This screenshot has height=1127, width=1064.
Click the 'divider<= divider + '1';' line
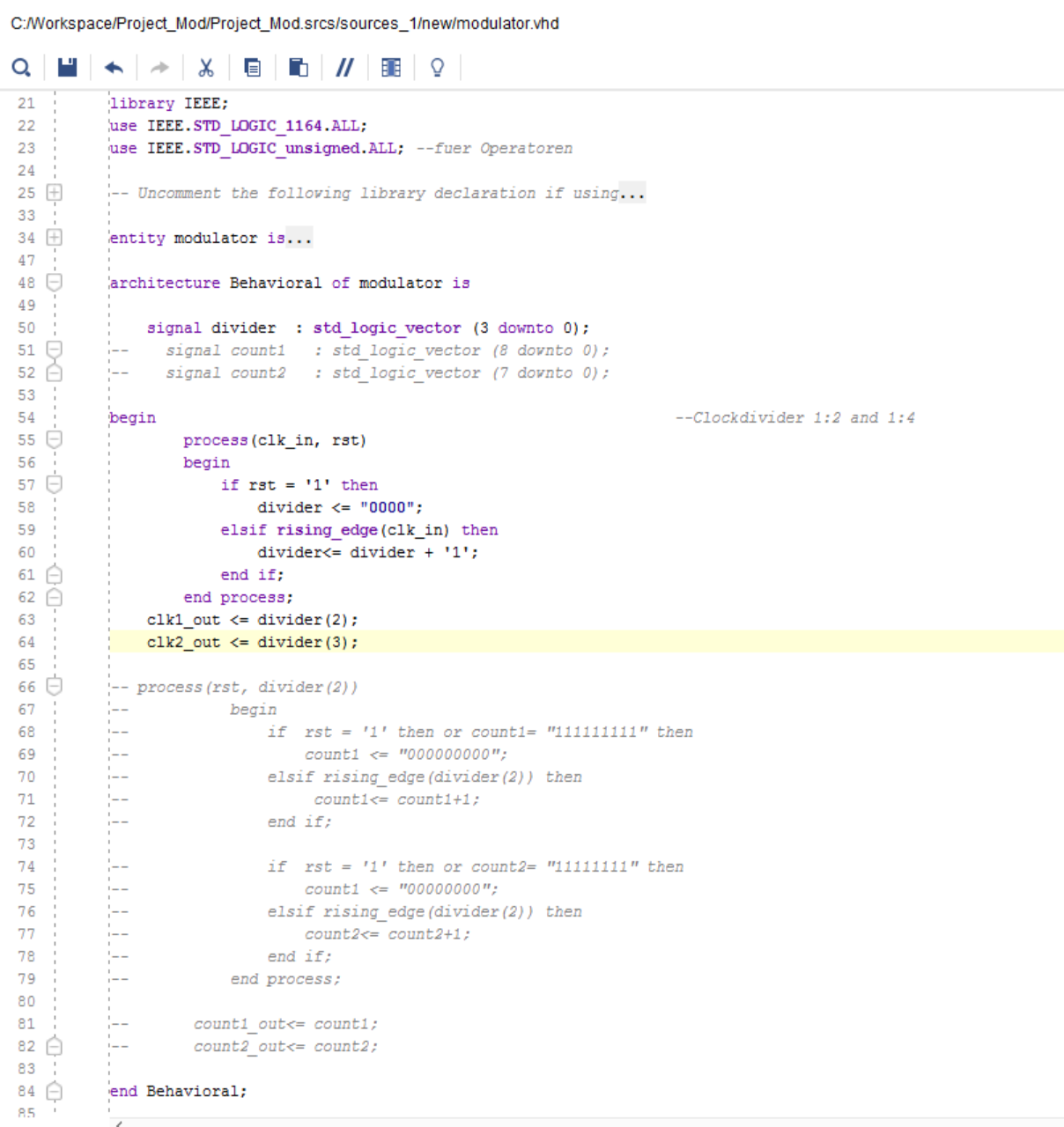pyautogui.click(x=368, y=552)
